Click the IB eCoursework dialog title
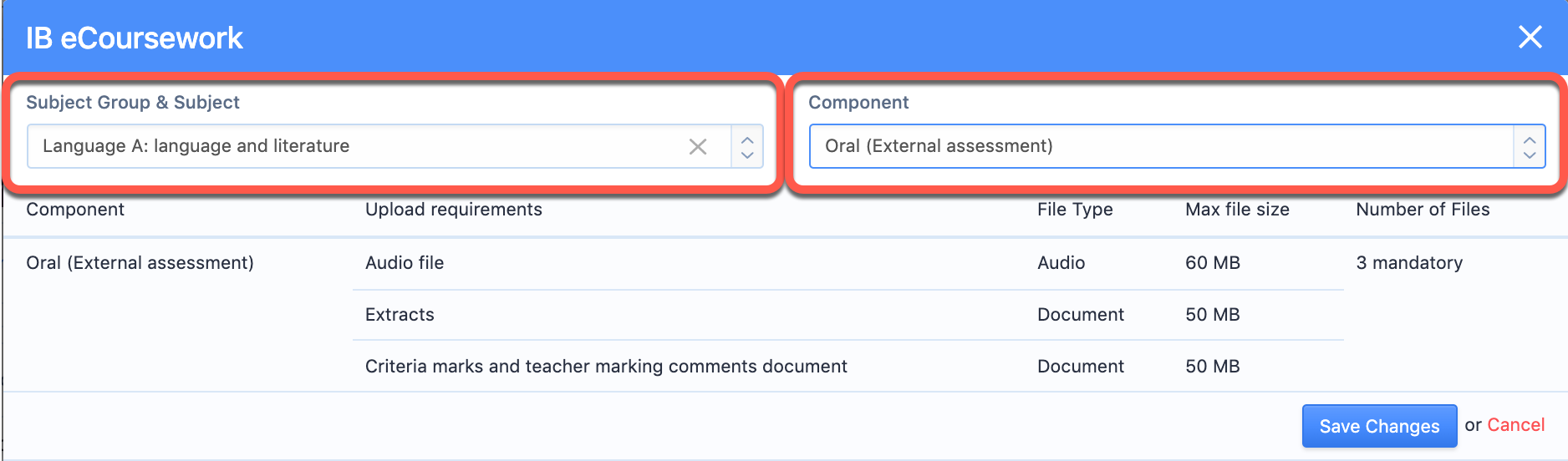This screenshot has height=461, width=1568. [135, 38]
